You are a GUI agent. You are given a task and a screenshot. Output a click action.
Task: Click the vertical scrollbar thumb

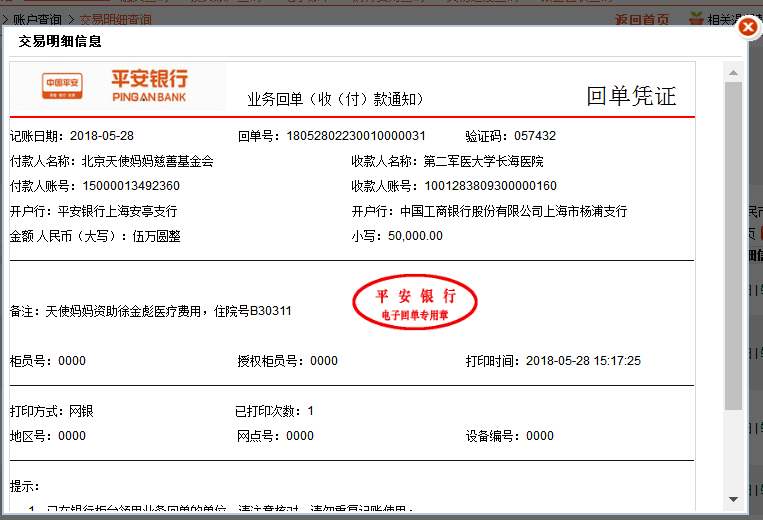point(733,246)
